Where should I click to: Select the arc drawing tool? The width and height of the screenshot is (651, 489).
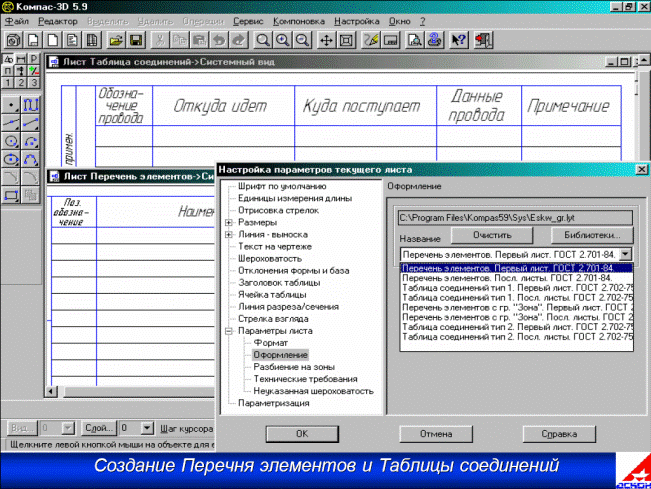pyautogui.click(x=31, y=141)
